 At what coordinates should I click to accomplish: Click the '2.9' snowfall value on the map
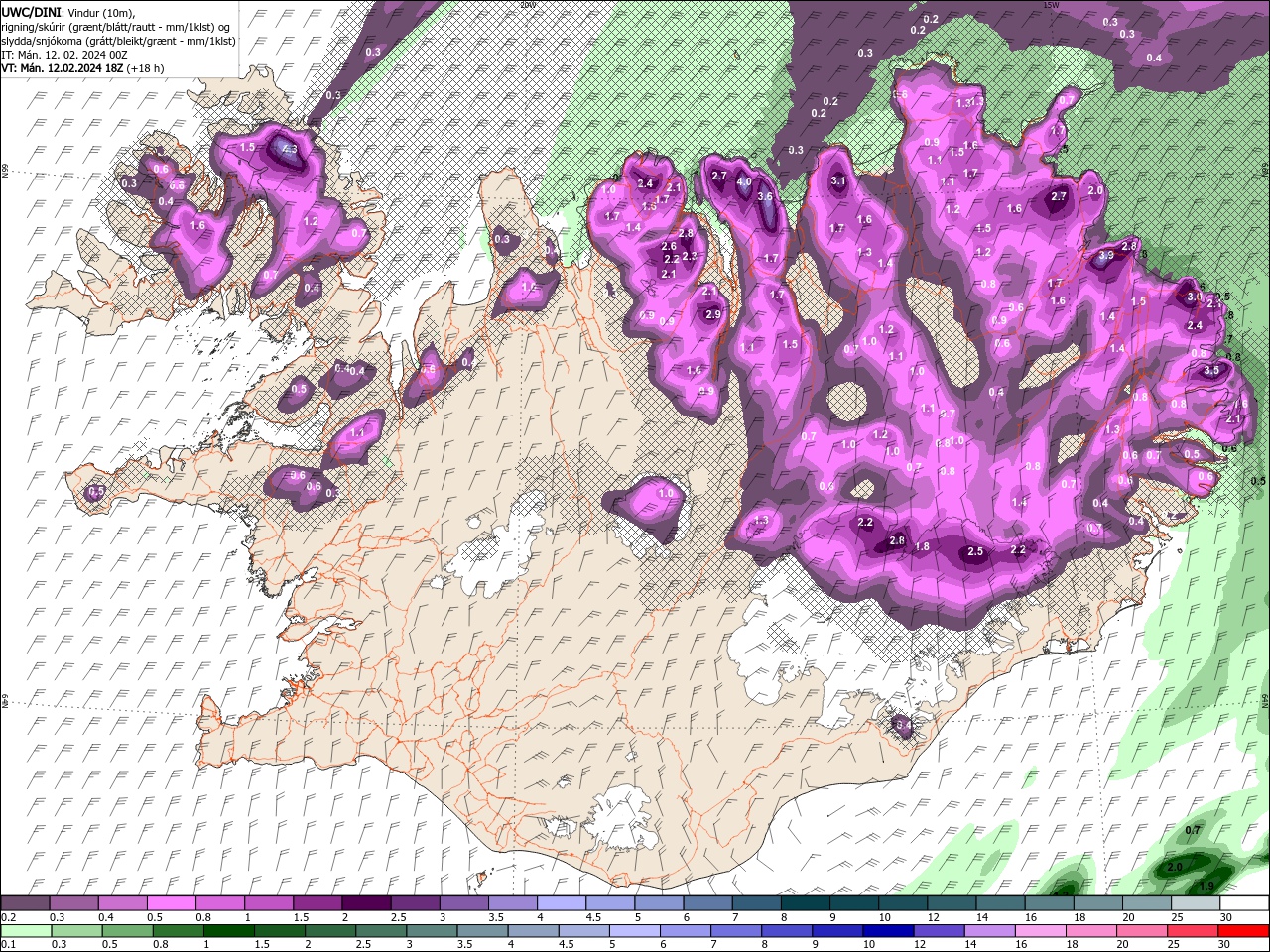point(712,314)
